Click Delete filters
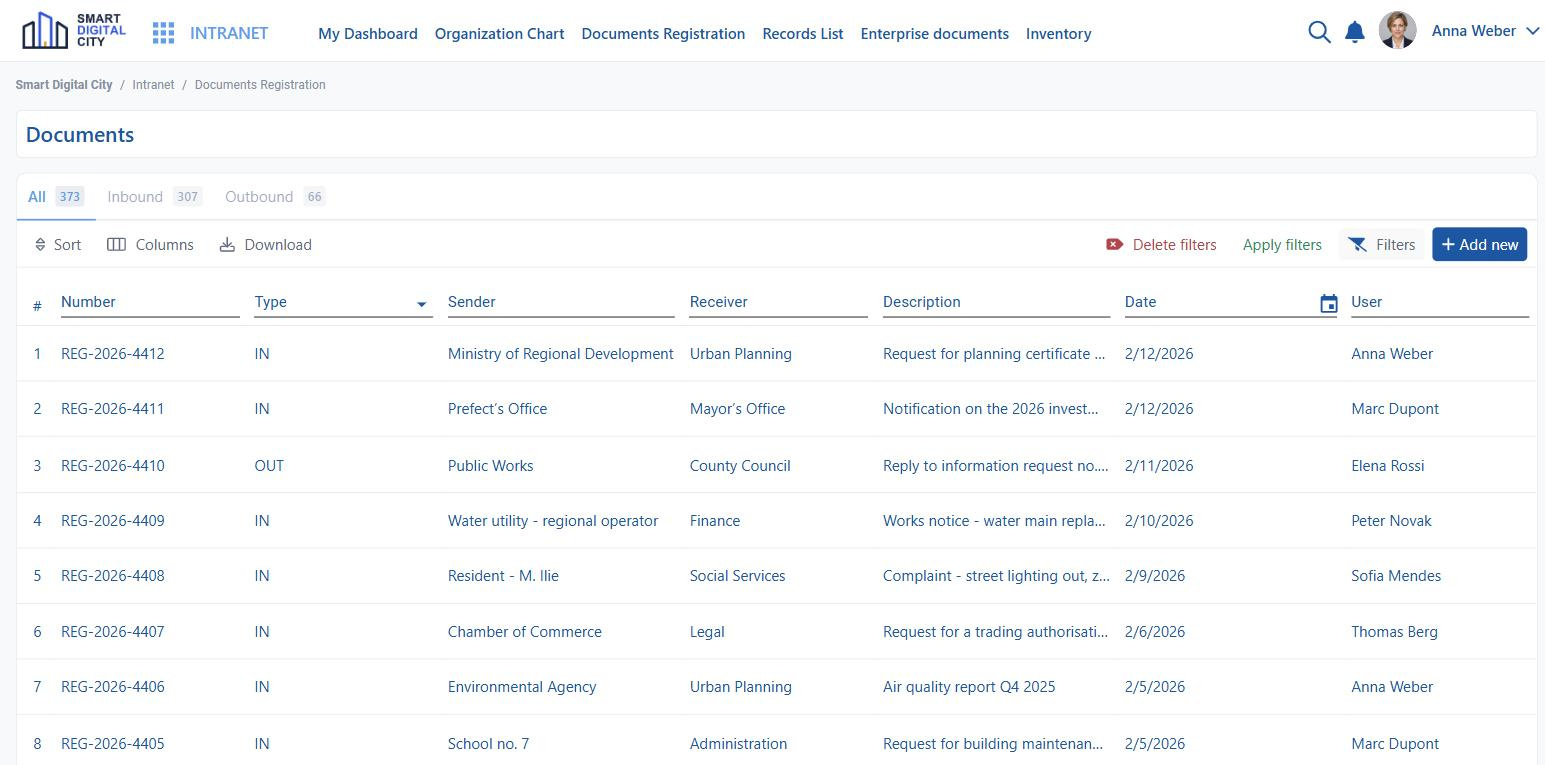The height and width of the screenshot is (765, 1545). [1161, 245]
